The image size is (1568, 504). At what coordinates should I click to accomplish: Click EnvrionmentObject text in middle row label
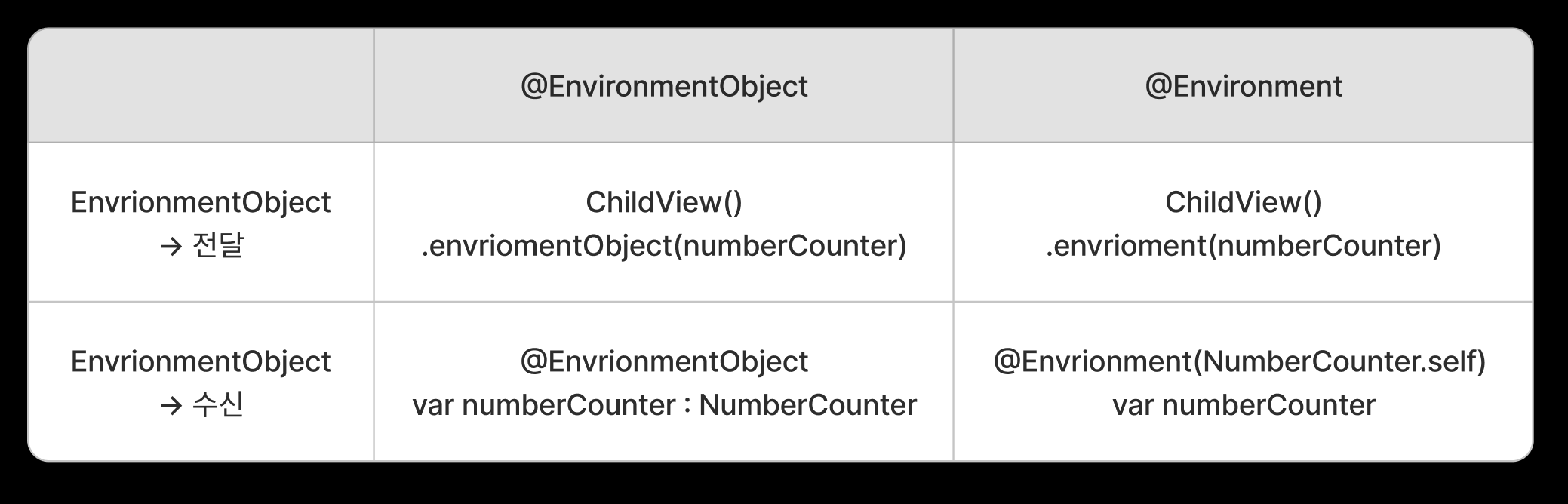201,202
